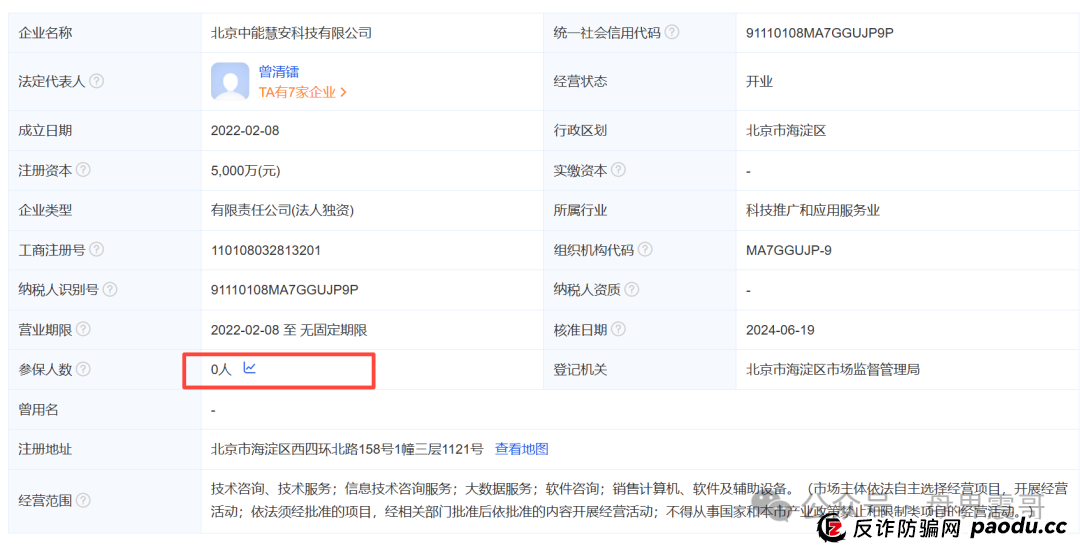Image resolution: width=1080 pixels, height=550 pixels.
Task: Open legal representative 曾清镭 profile link
Action: (279, 72)
